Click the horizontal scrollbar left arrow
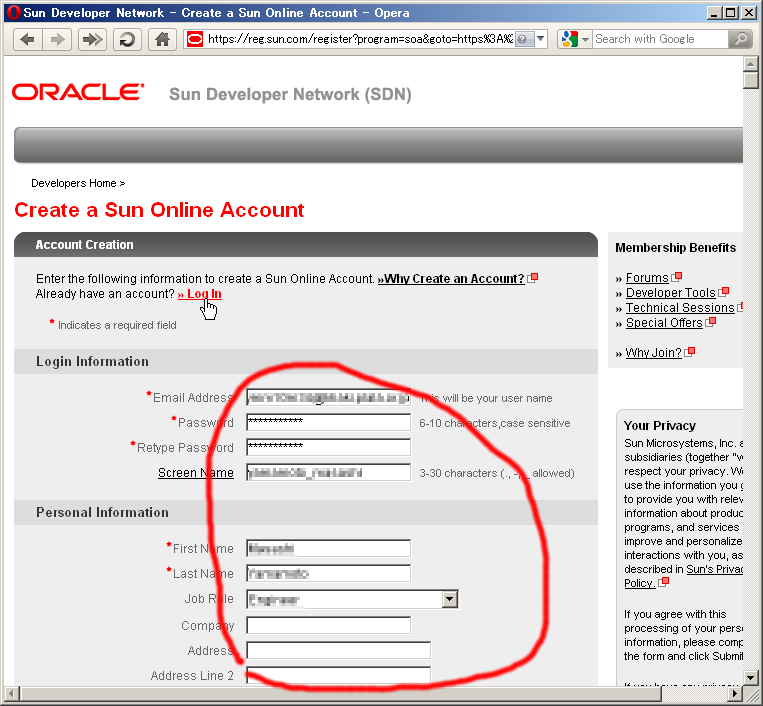This screenshot has width=763, height=706. [12, 693]
